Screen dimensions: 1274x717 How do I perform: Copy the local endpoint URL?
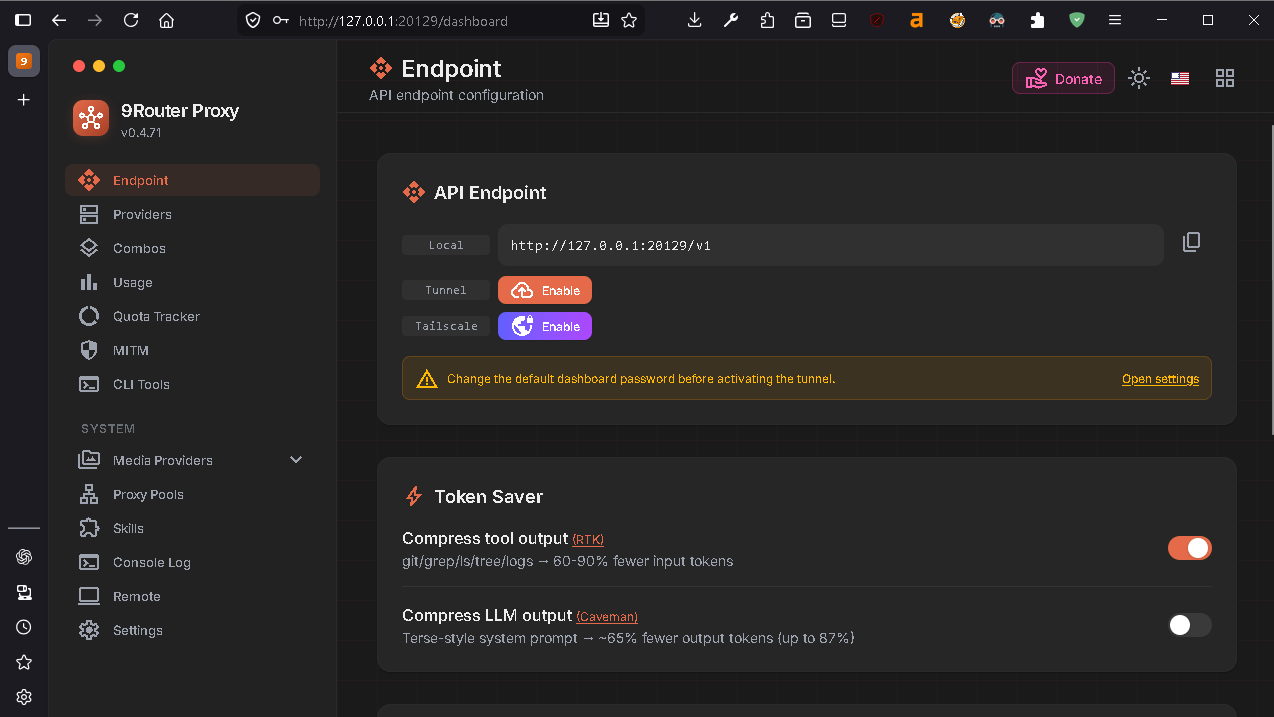coord(1191,243)
